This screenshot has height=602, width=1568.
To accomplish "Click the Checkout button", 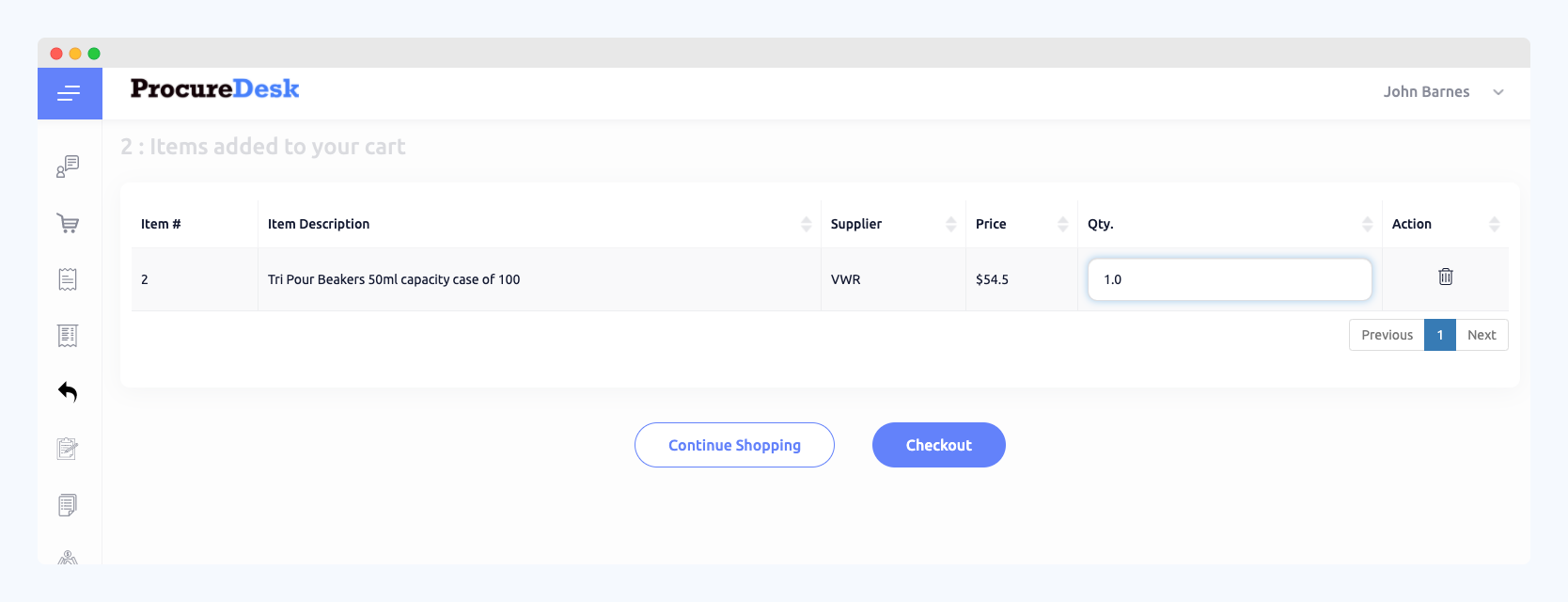I will [938, 445].
